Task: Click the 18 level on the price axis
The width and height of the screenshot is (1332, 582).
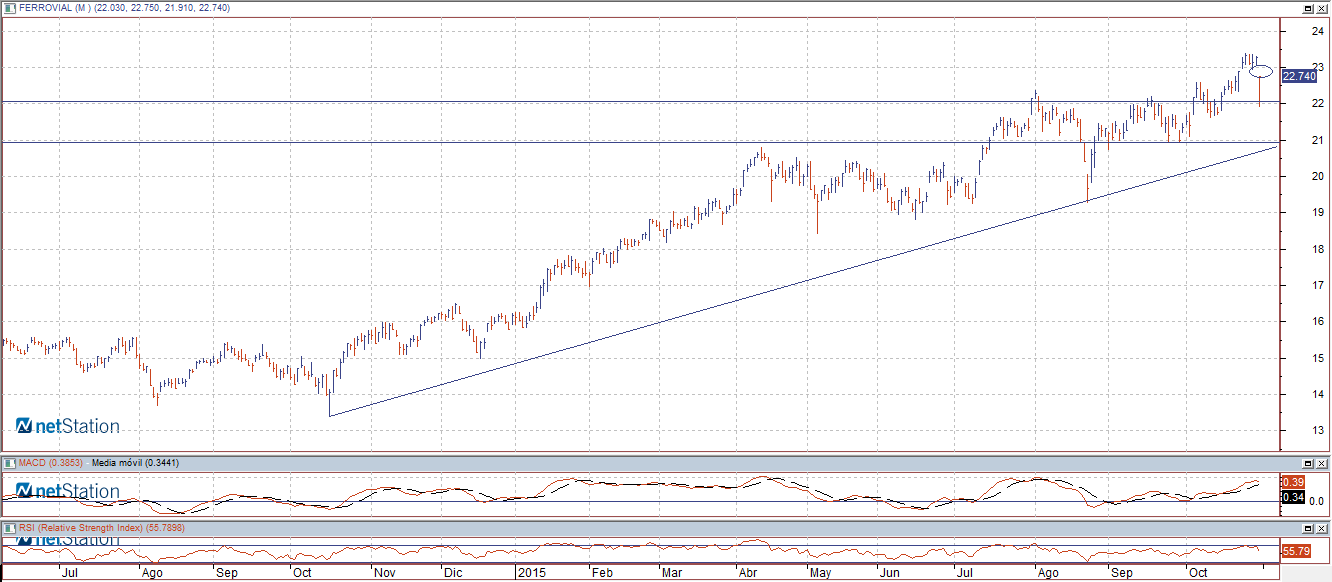Action: click(1319, 249)
